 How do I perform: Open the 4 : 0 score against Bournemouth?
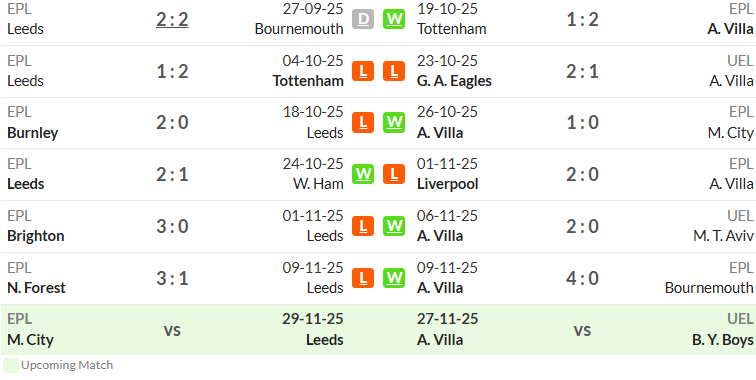point(582,278)
